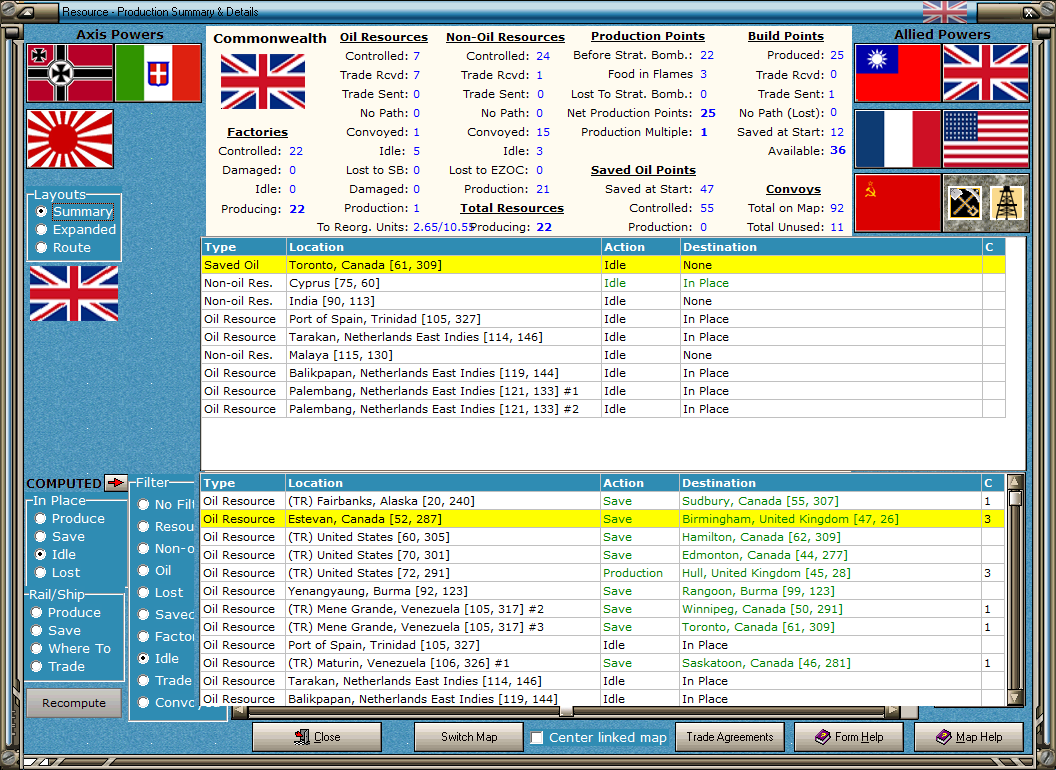The width and height of the screenshot is (1056, 770).
Task: Click lower table scrollbar down arrow
Action: point(1015,697)
